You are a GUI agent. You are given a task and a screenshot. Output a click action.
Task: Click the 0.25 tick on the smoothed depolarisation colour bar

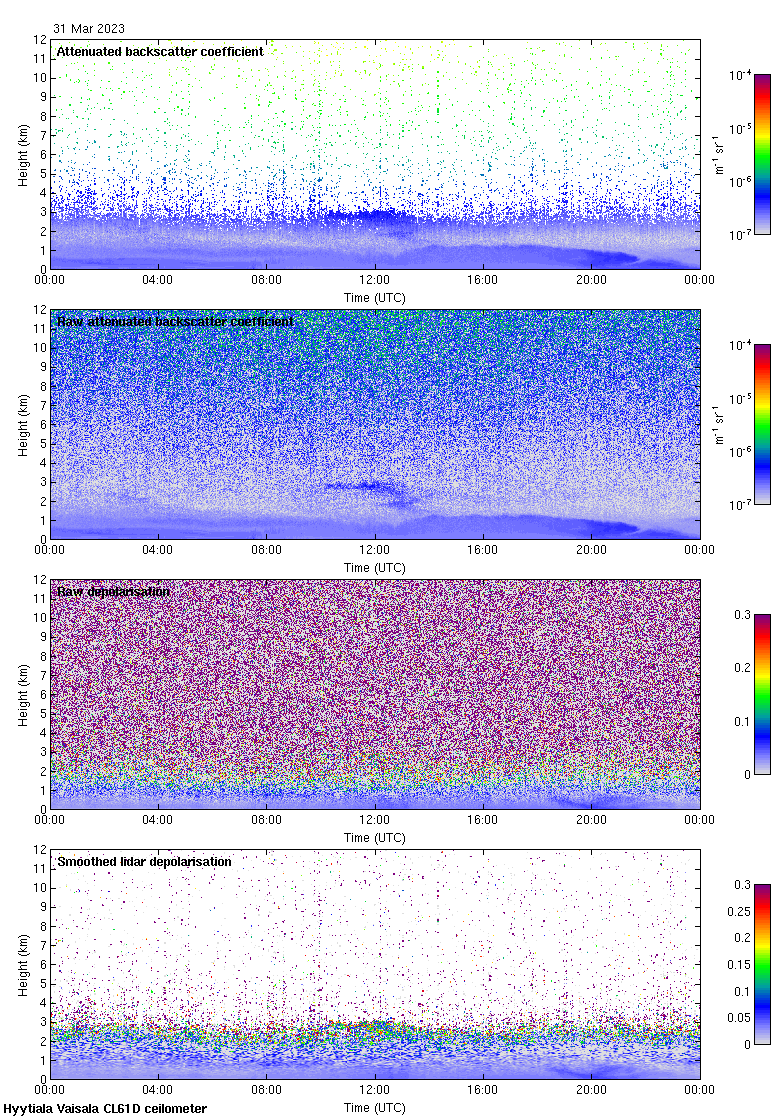click(x=740, y=911)
